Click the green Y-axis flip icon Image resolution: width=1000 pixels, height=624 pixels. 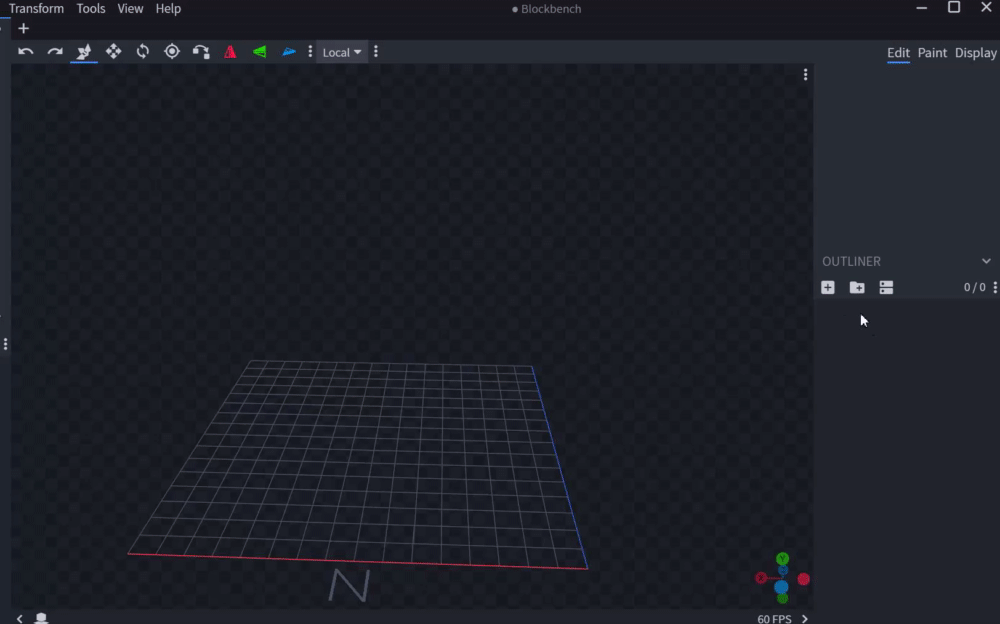point(260,52)
